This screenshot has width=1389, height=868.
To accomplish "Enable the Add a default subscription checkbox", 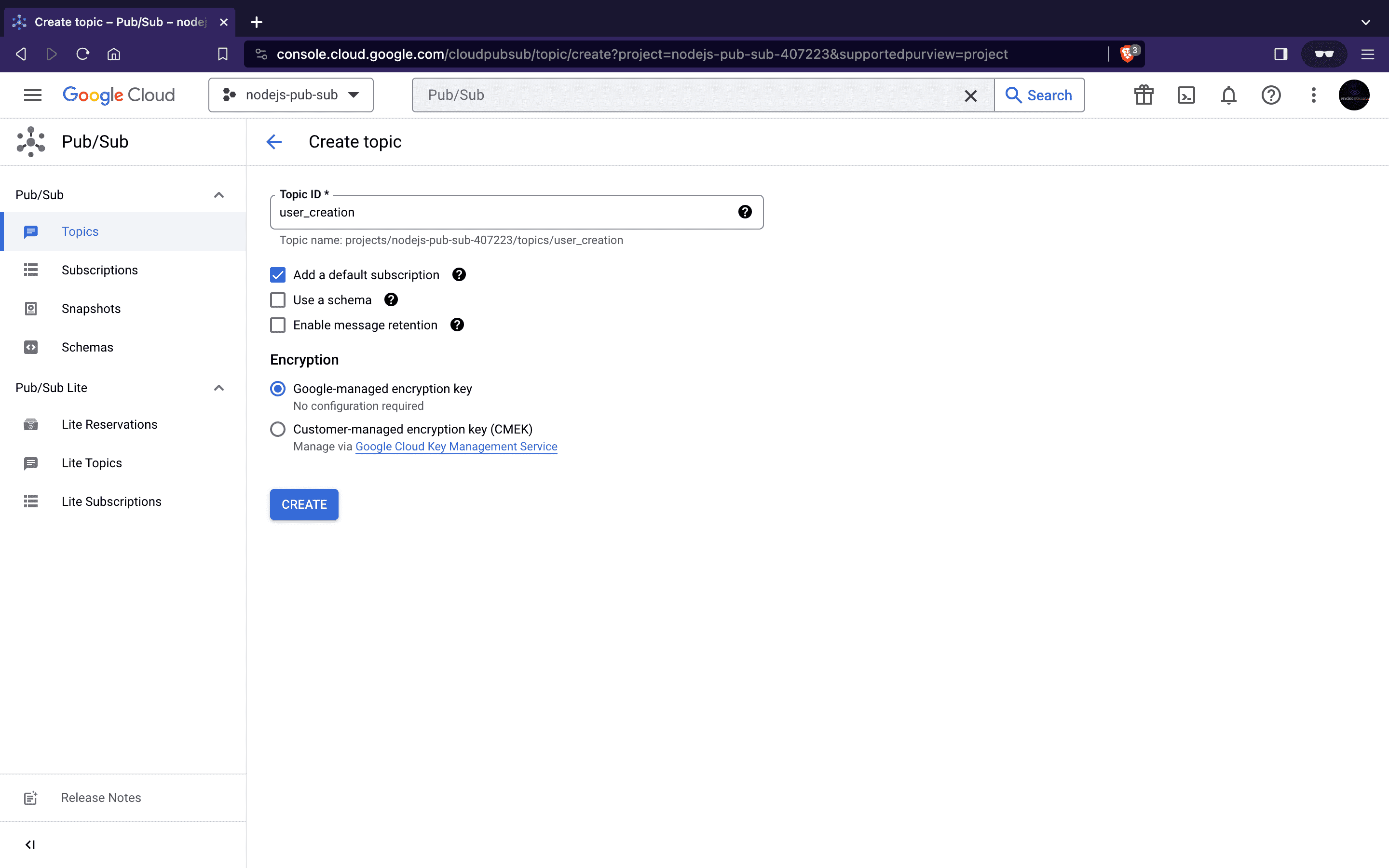I will tap(278, 275).
